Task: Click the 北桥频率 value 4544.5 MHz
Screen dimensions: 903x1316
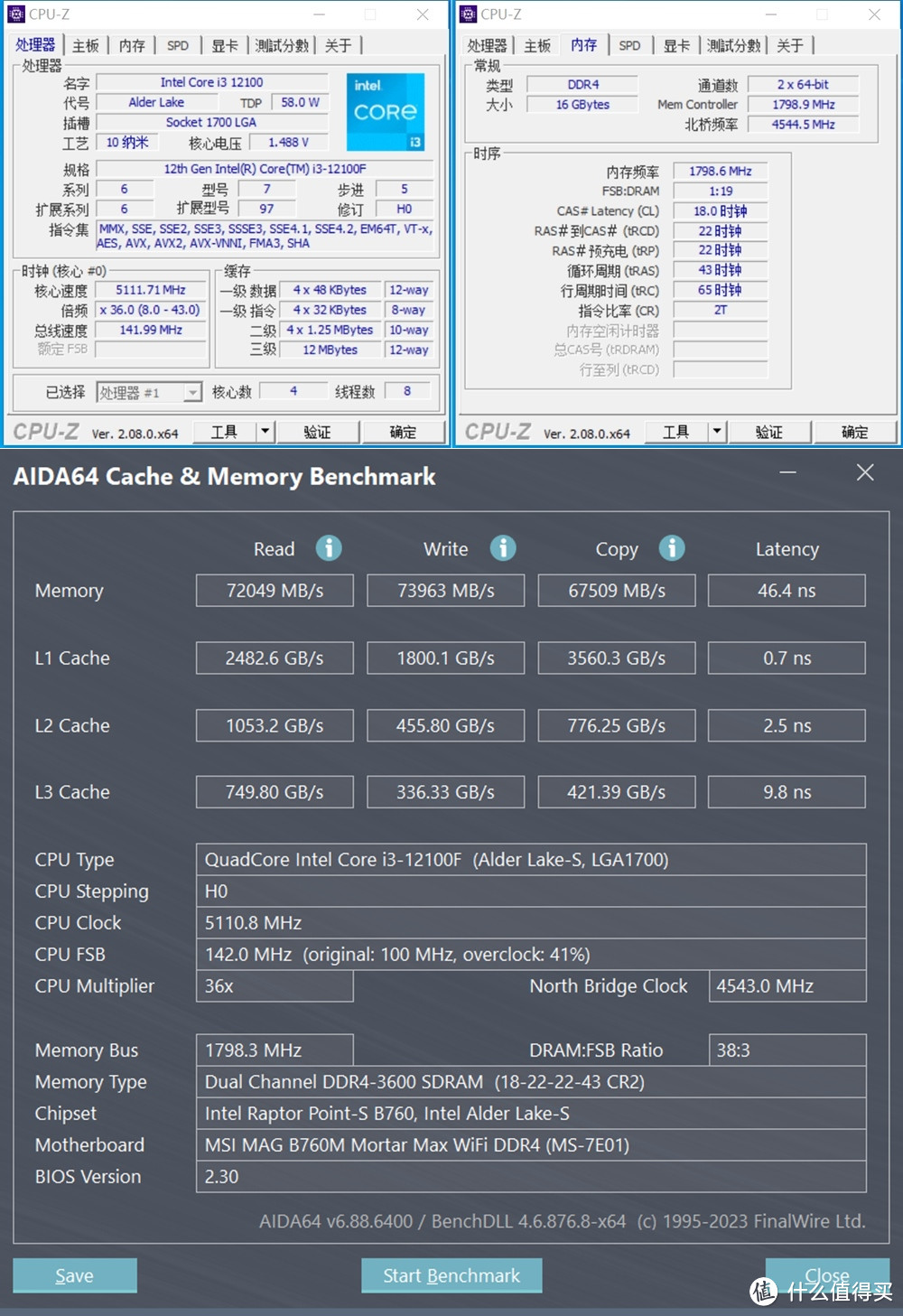Action: click(804, 124)
